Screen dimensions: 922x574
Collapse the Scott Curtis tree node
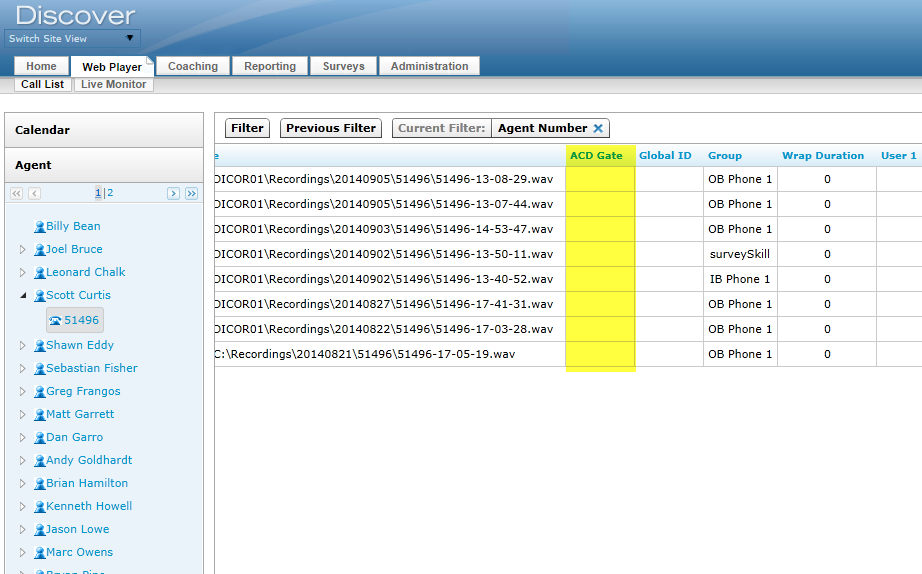[x=23, y=296]
